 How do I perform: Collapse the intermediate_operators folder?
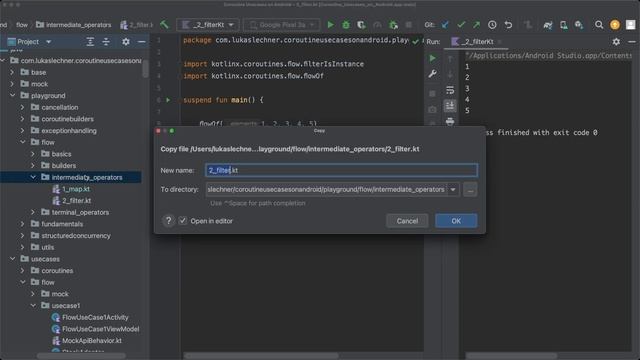[x=33, y=177]
